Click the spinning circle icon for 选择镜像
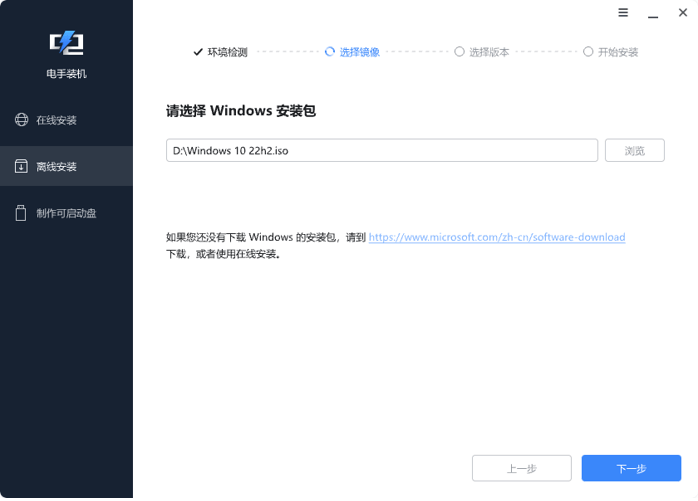This screenshot has height=501, width=698. (330, 52)
